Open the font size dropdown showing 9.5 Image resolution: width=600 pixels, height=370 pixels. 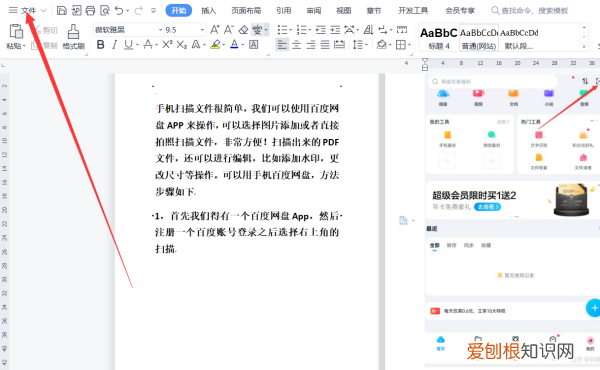pos(202,30)
